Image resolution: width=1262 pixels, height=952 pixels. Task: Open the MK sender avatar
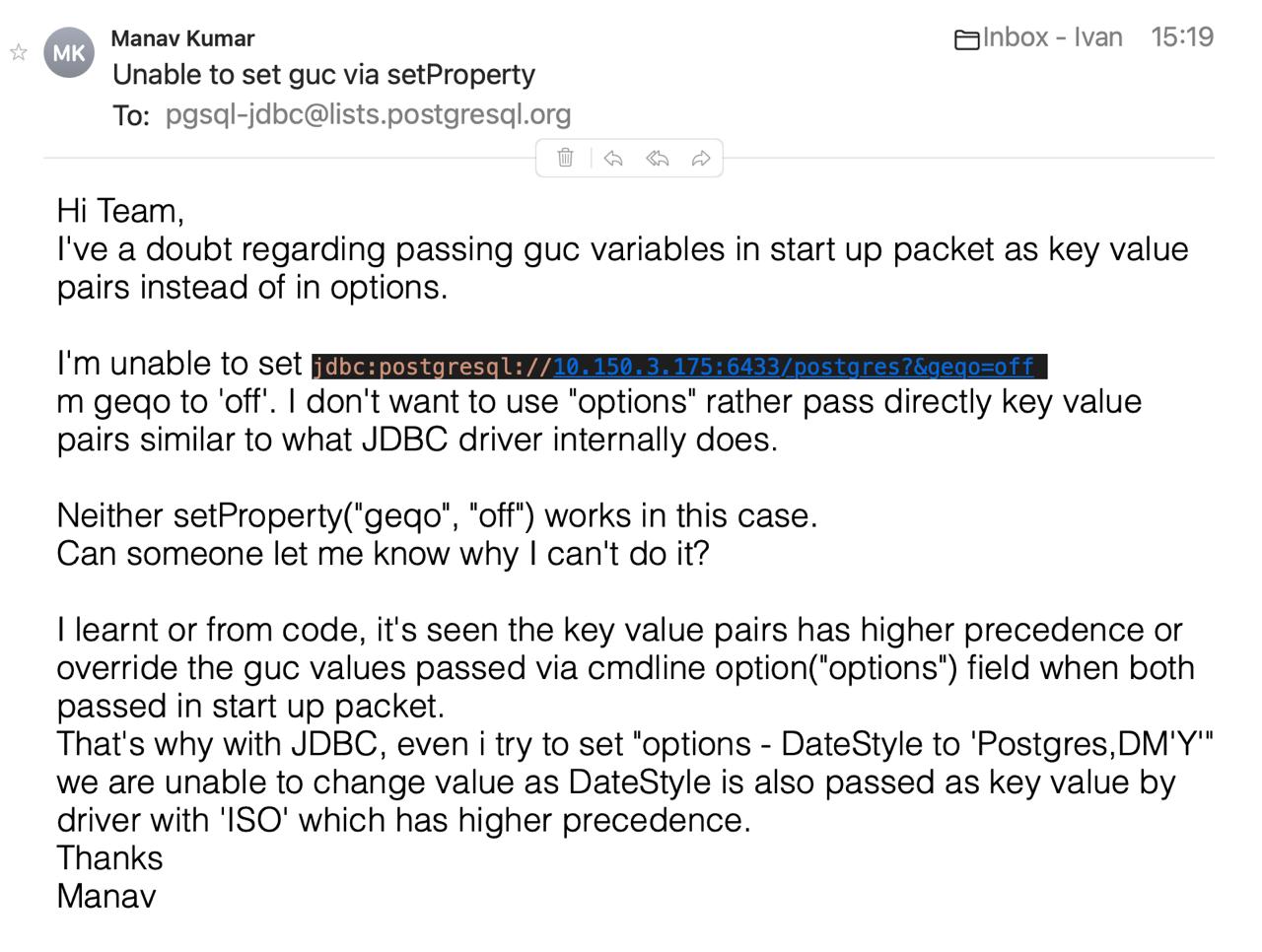(x=69, y=52)
